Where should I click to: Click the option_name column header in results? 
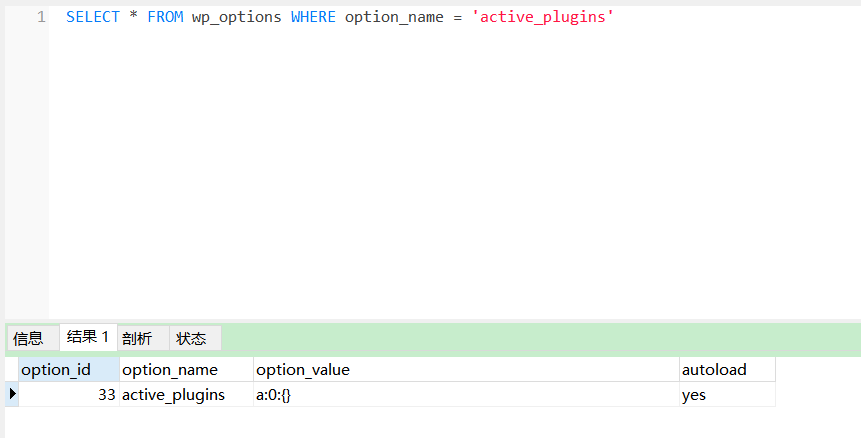click(170, 370)
